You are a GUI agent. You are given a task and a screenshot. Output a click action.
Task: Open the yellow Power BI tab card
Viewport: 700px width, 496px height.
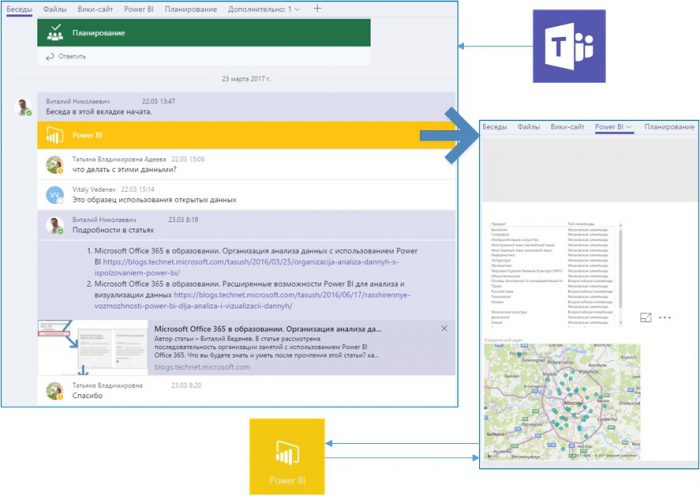coord(246,135)
